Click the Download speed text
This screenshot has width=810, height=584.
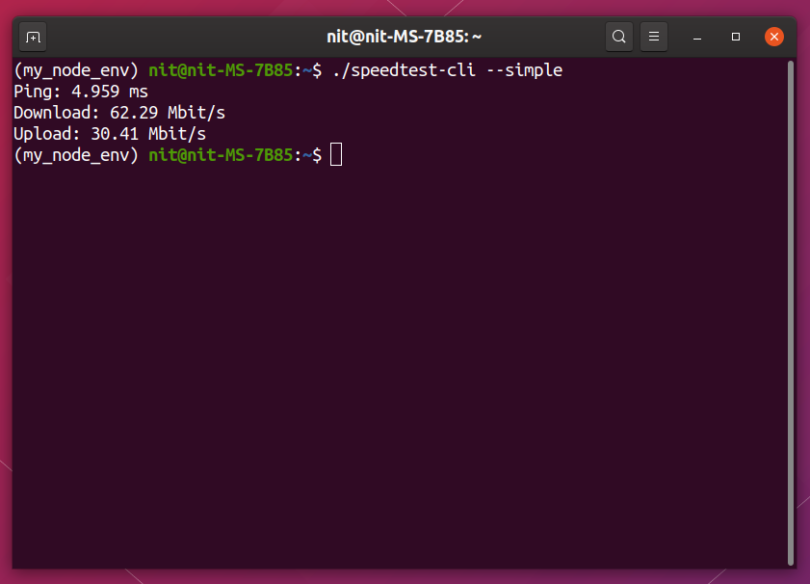coord(117,112)
